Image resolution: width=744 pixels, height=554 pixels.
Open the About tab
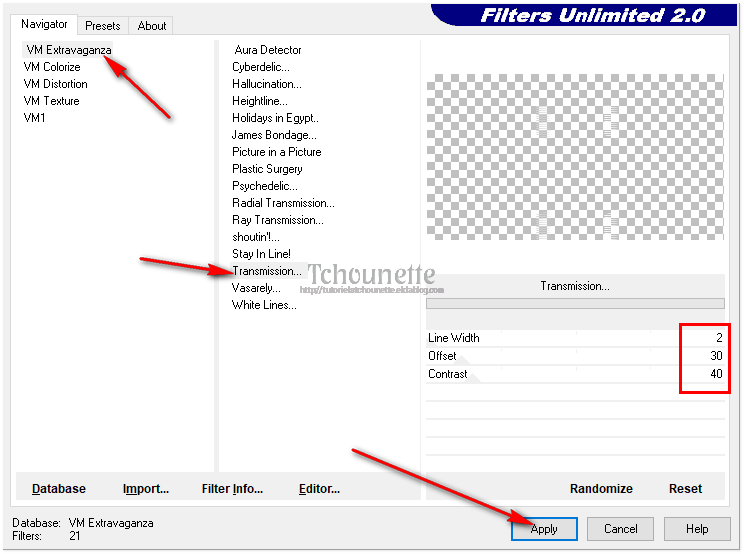pyautogui.click(x=152, y=26)
